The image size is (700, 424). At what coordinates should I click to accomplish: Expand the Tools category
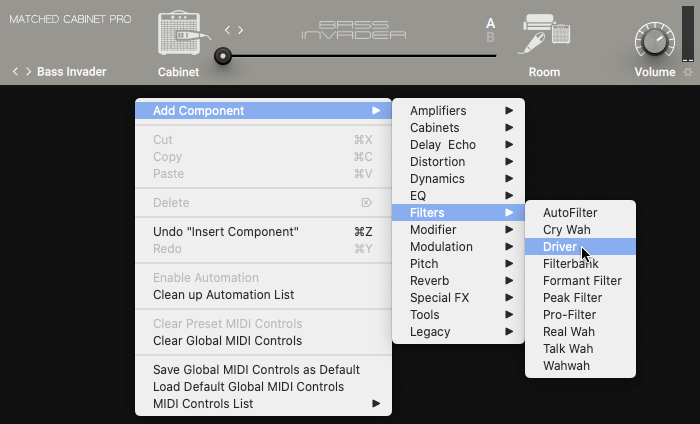[x=458, y=314]
